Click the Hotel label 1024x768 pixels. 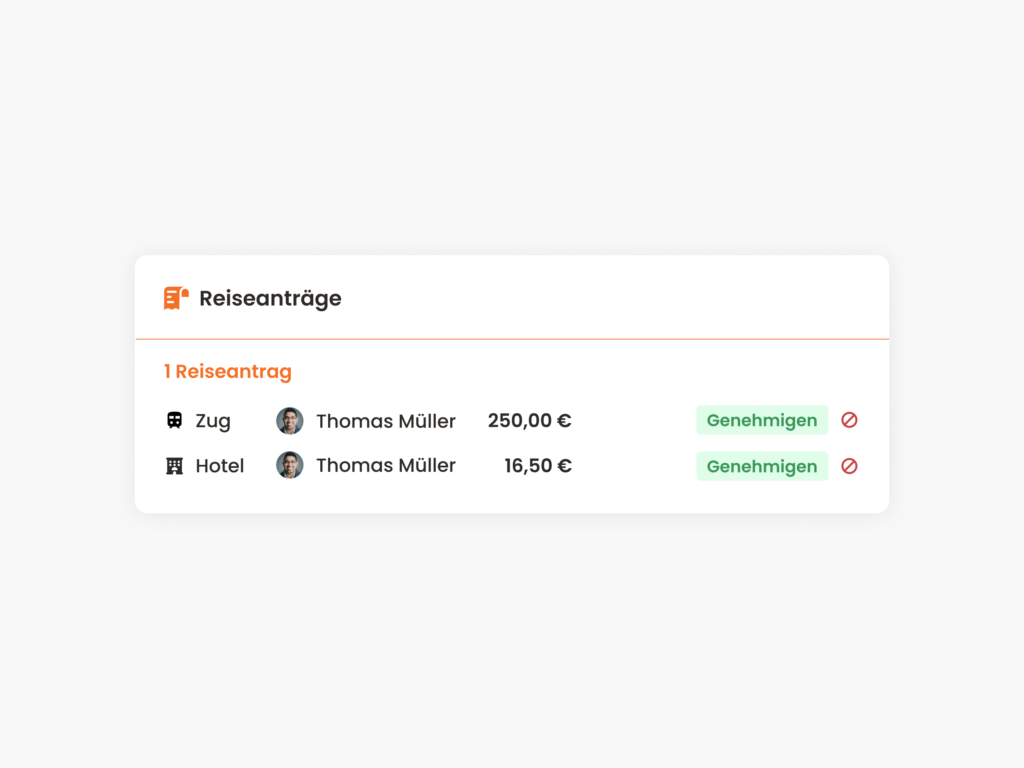219,466
